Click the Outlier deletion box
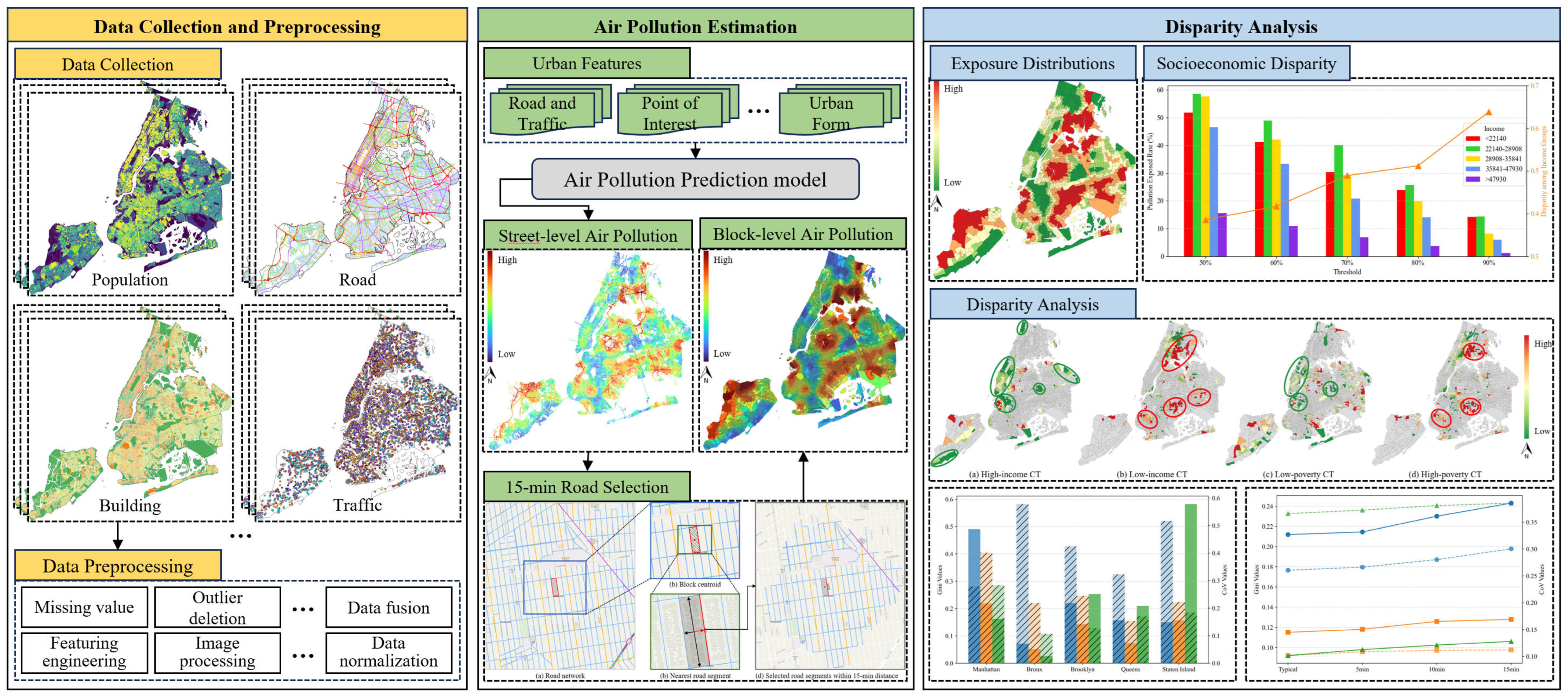This screenshot has height=699, width=1568. [x=217, y=607]
